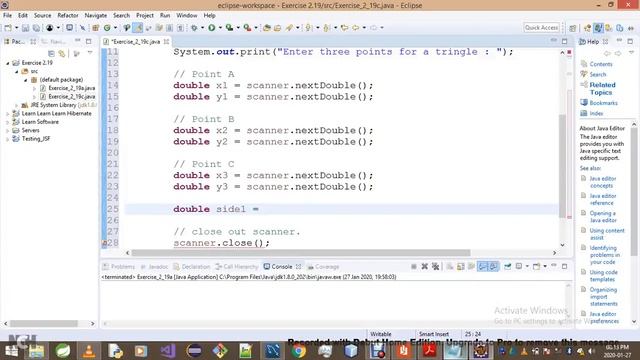Click the New Java Package icon
Screen dimensions: 640x360
tap(96, 28)
